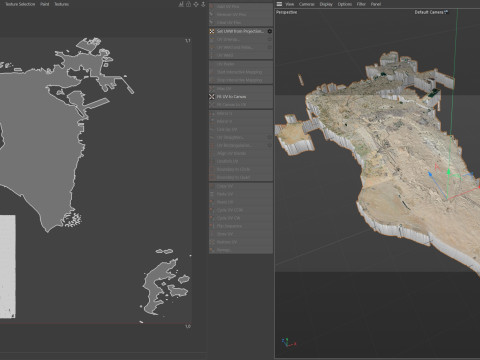Click the Boundary to Circle icon
Image resolution: width=480 pixels, height=360 pixels.
[x=212, y=169]
